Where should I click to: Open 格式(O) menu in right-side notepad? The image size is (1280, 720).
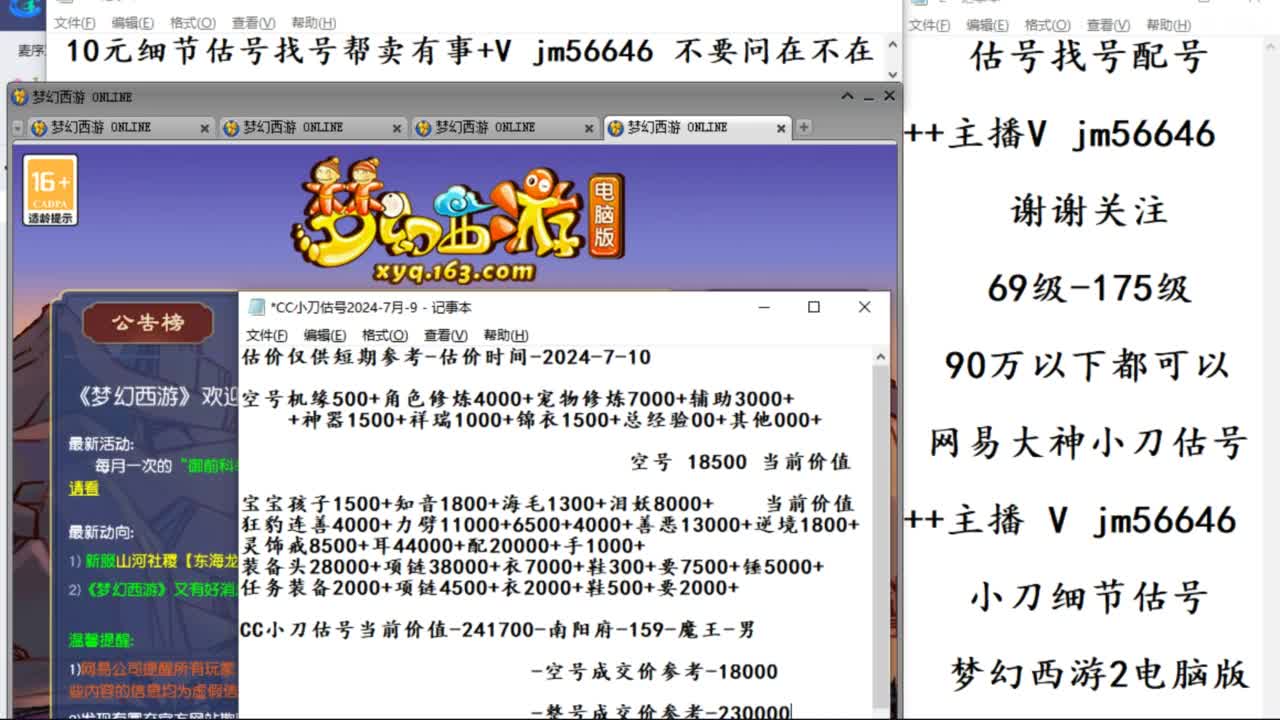pos(1048,25)
